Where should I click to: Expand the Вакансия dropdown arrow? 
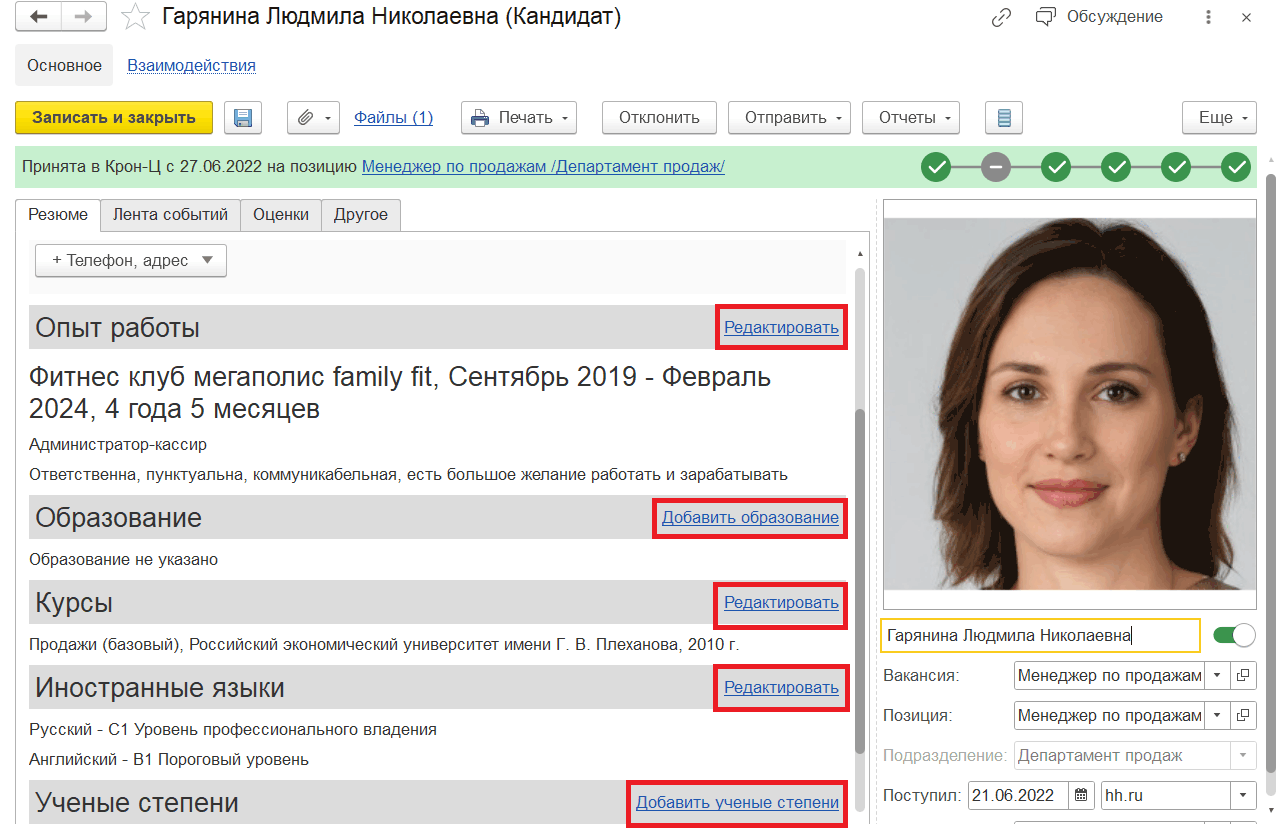[1217, 676]
